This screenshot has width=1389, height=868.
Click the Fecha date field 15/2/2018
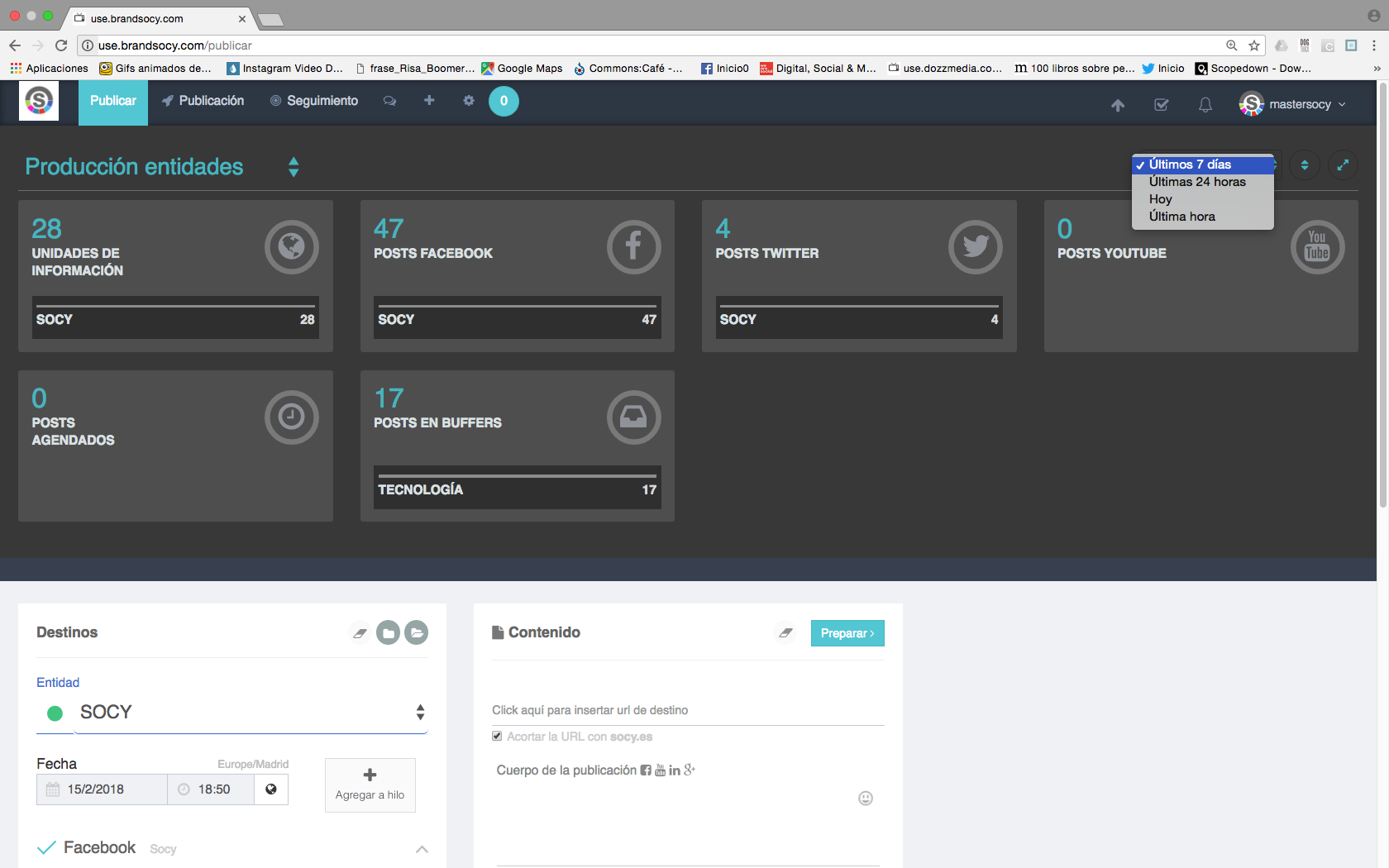[x=102, y=789]
